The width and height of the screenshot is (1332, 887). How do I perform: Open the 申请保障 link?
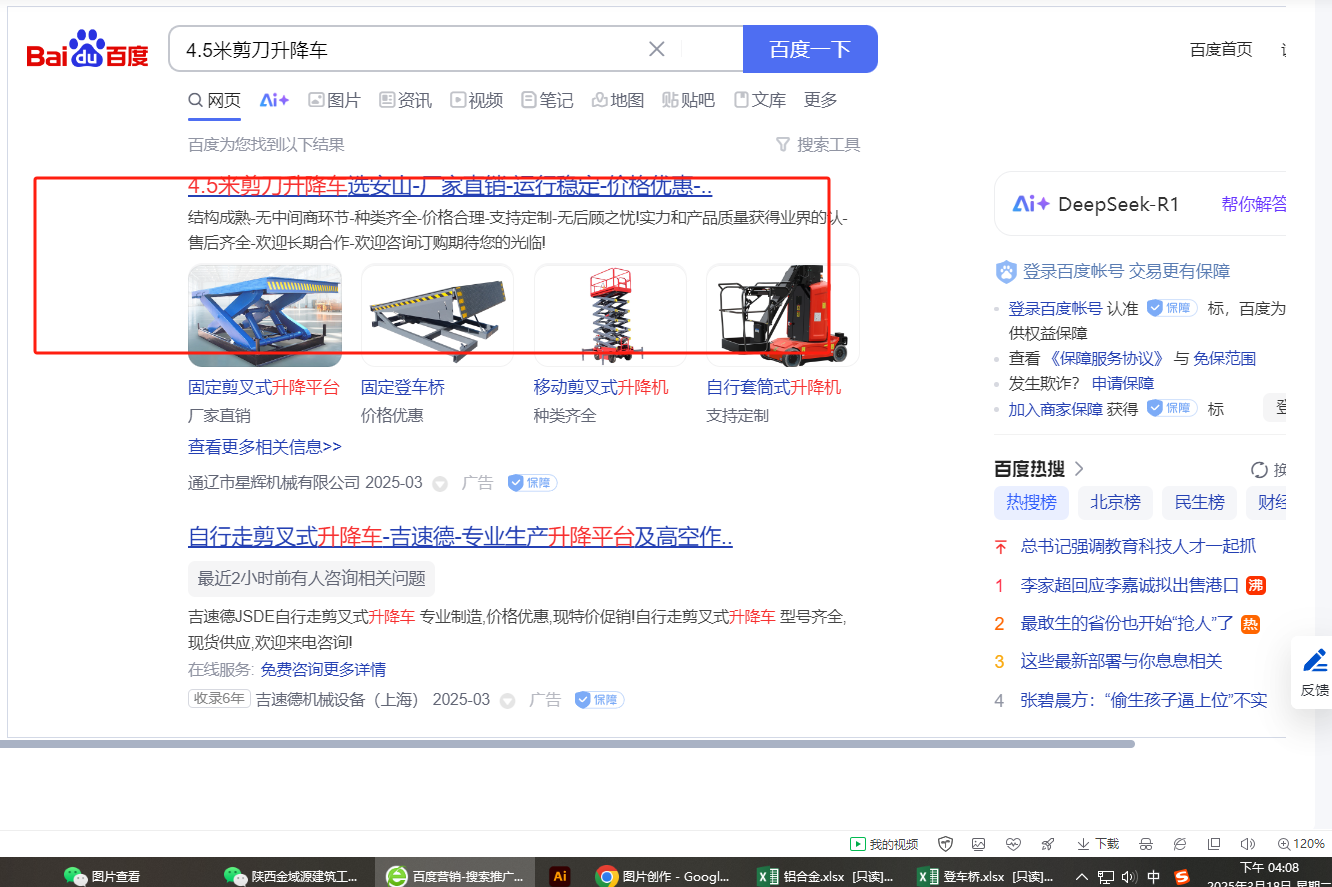(x=1123, y=384)
